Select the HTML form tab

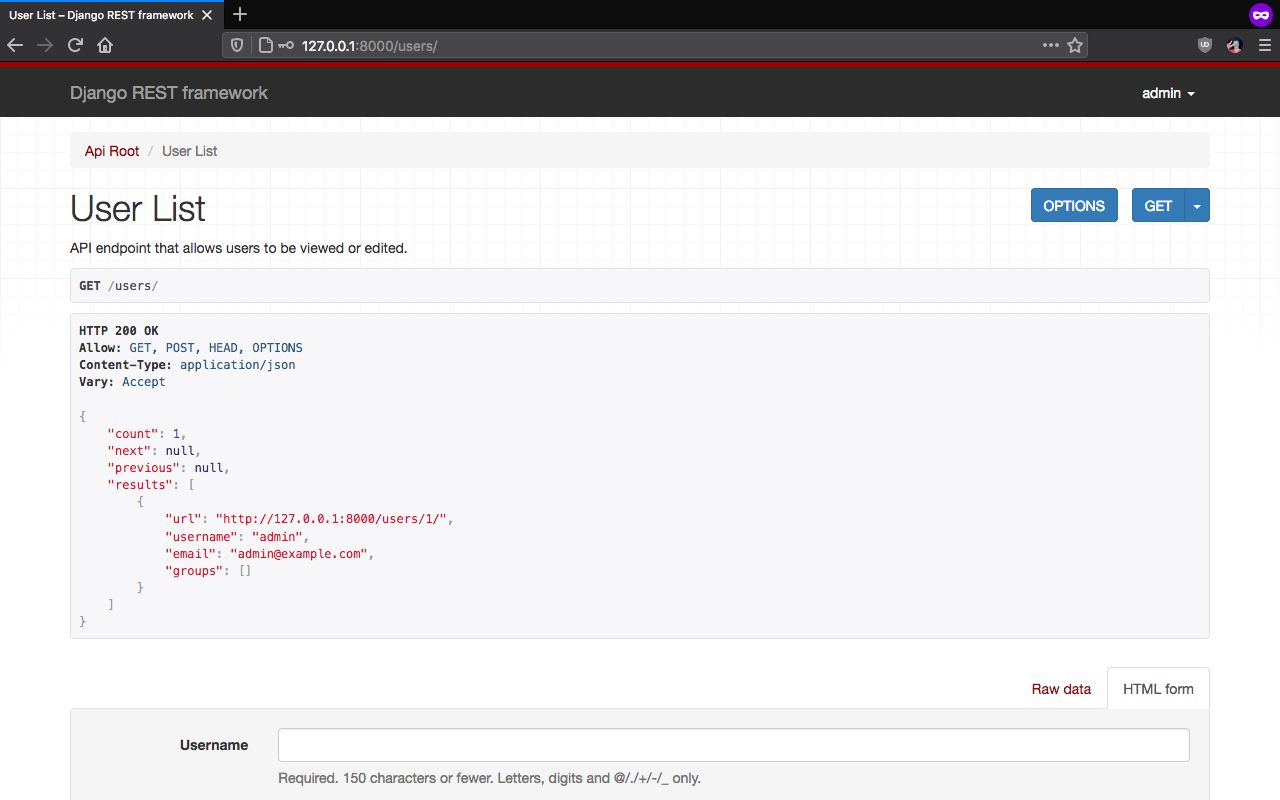pyautogui.click(x=1158, y=689)
